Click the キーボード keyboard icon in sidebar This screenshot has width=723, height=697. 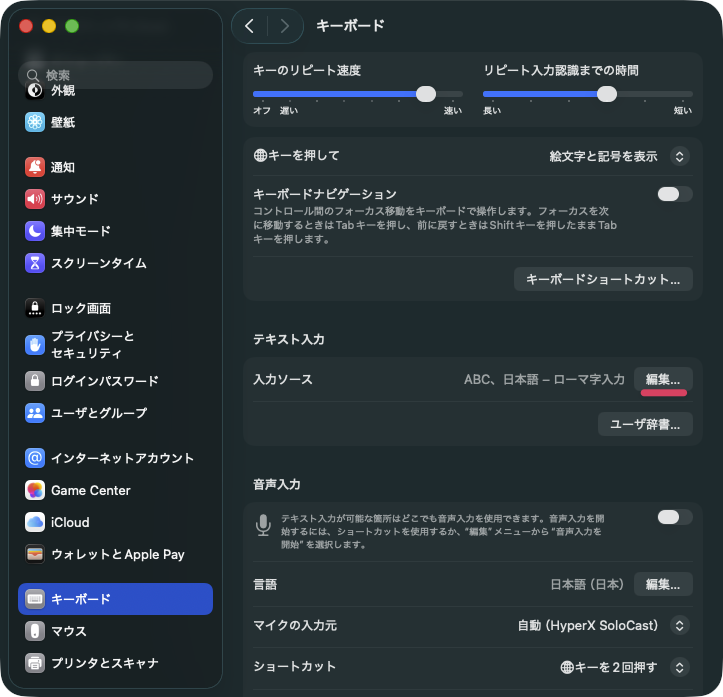click(x=35, y=599)
